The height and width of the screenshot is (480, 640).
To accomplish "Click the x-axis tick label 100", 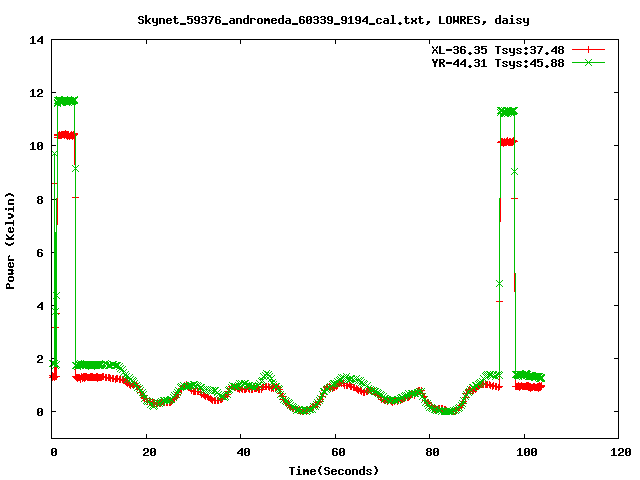I will tap(527, 452).
